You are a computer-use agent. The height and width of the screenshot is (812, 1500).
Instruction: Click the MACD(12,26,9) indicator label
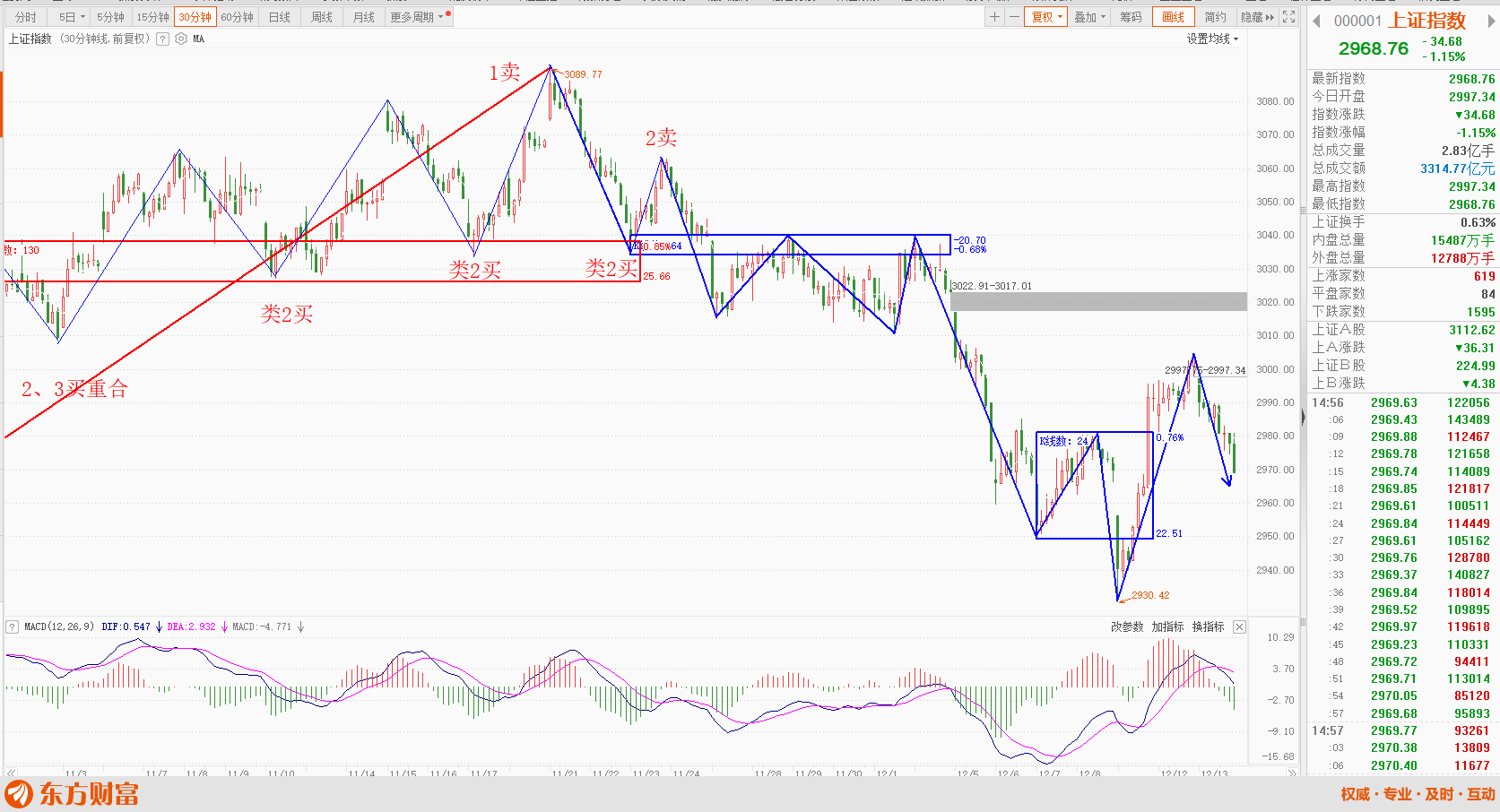[59, 626]
